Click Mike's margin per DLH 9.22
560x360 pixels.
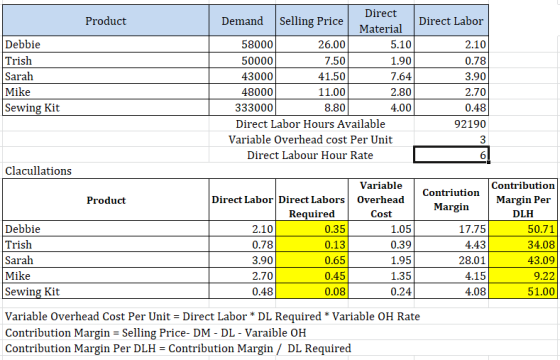pyautogui.click(x=523, y=276)
